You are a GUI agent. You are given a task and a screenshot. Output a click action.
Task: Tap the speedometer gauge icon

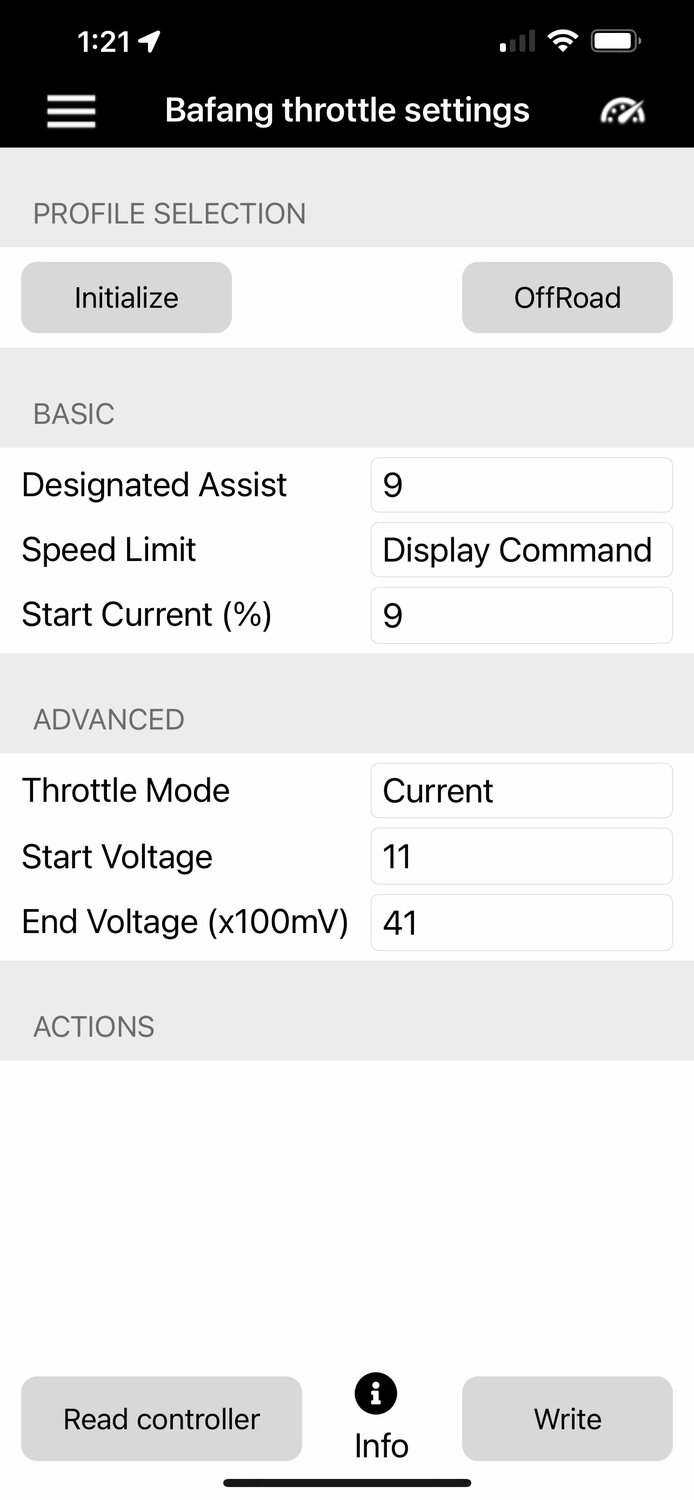[x=622, y=111]
